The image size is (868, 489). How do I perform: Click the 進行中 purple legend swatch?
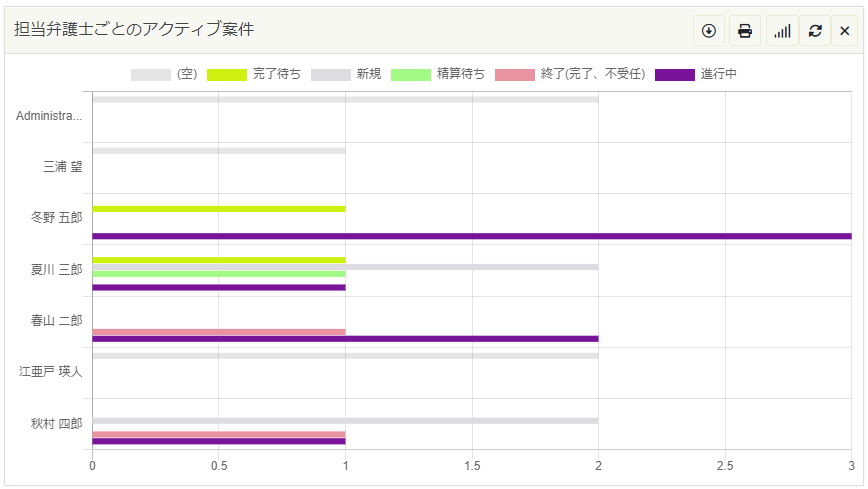674,75
